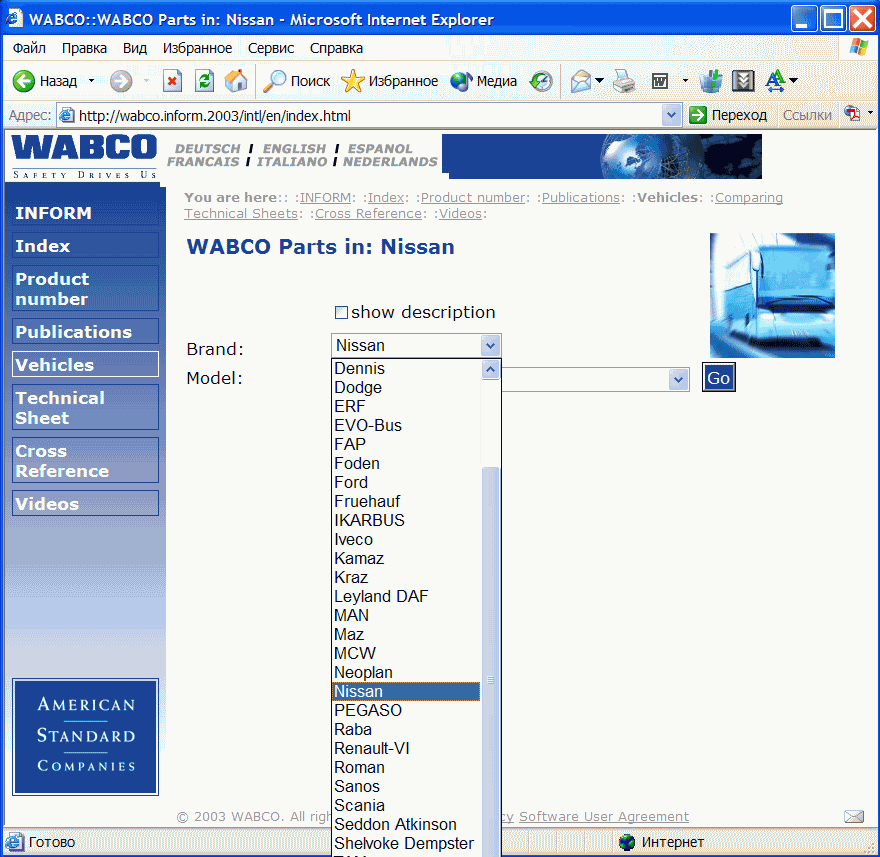The height and width of the screenshot is (857, 880).
Task: Click the page icon in address bar
Action: (67, 115)
